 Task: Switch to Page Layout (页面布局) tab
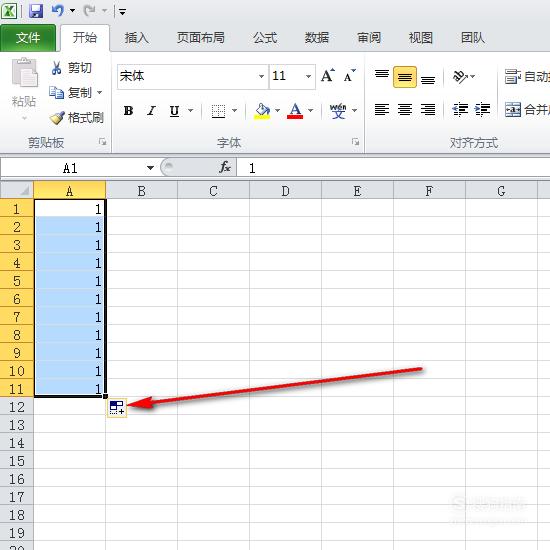click(201, 38)
